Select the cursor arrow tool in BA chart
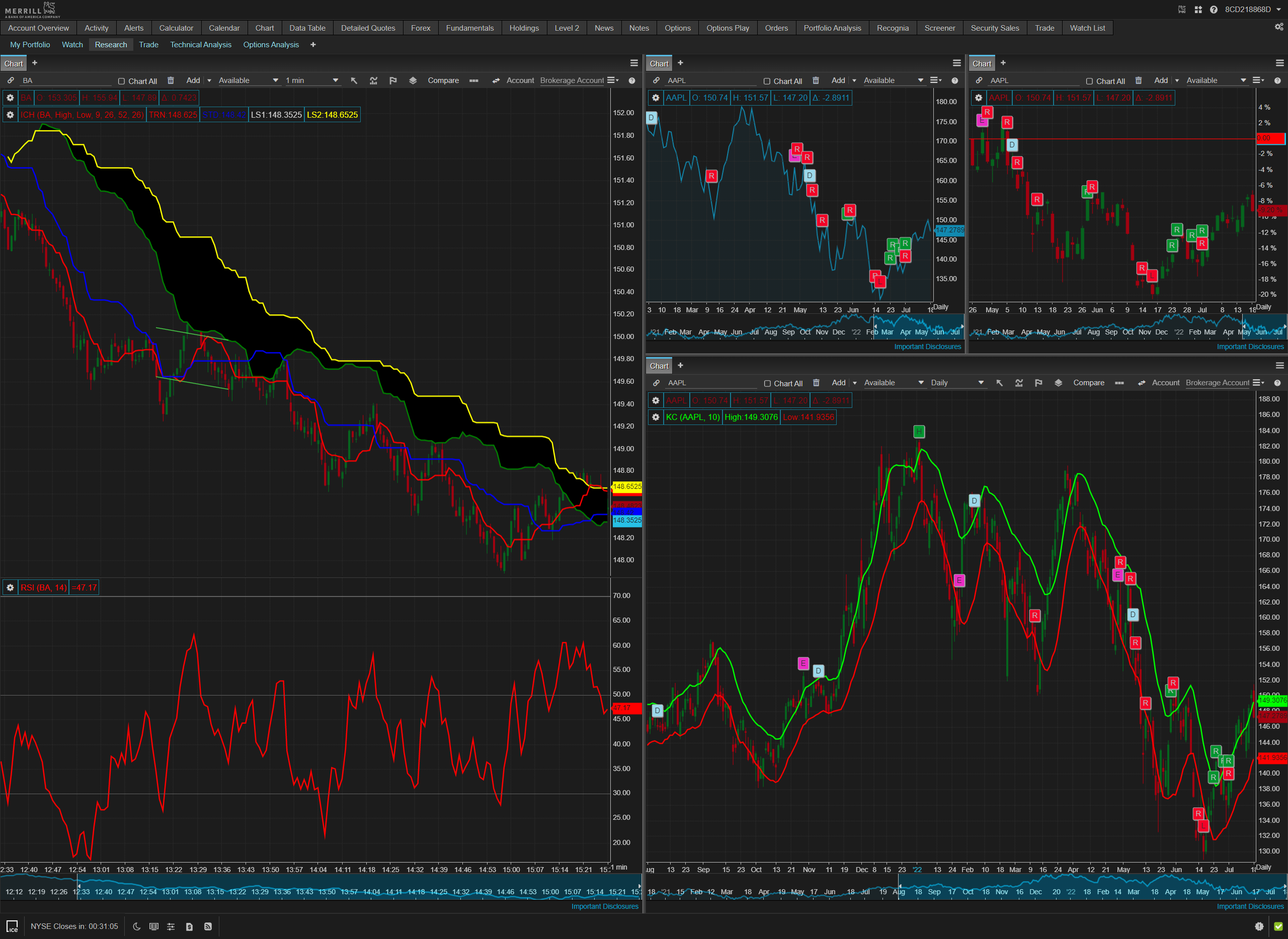This screenshot has height=939, width=1288. coord(354,80)
